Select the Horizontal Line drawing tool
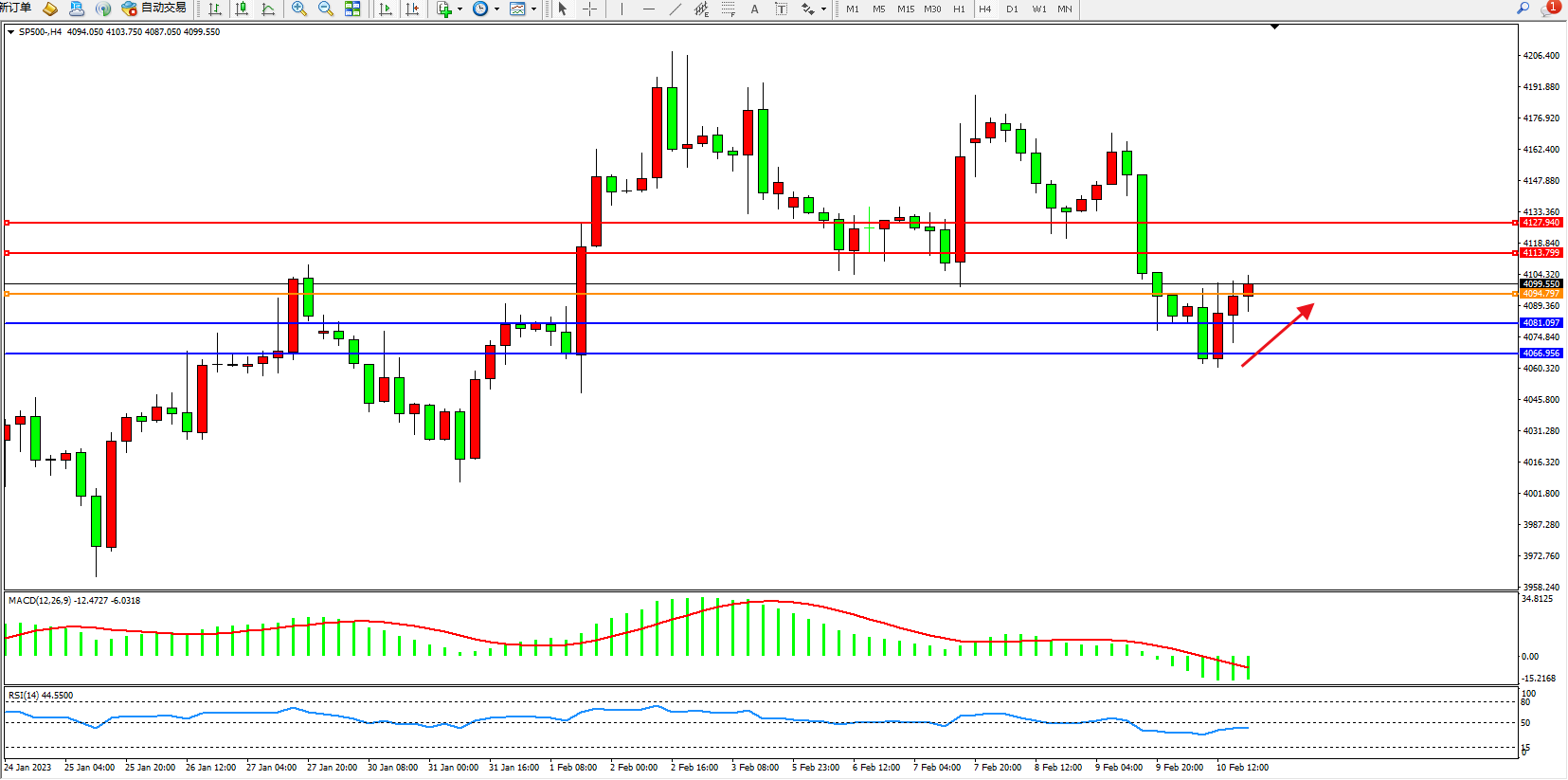 click(x=648, y=9)
